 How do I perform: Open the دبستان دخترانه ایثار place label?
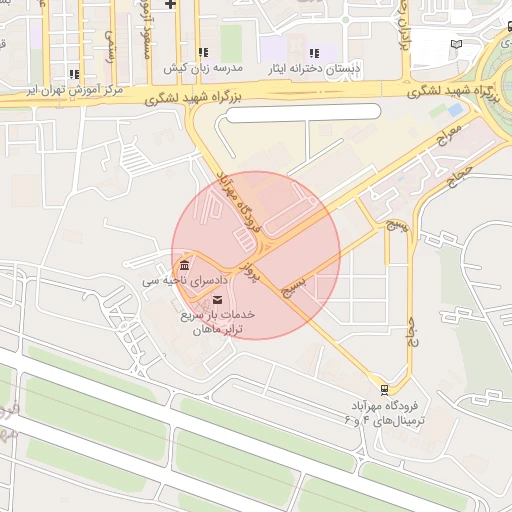point(314,69)
